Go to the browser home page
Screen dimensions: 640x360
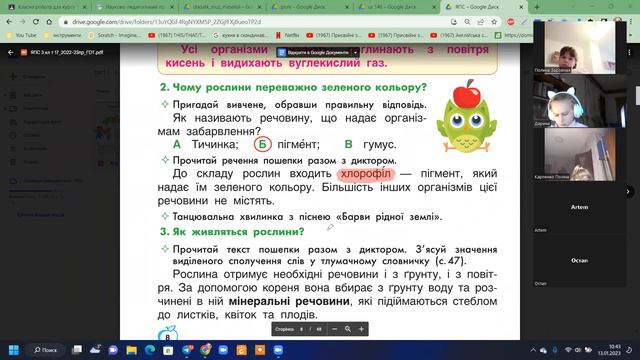(49, 22)
